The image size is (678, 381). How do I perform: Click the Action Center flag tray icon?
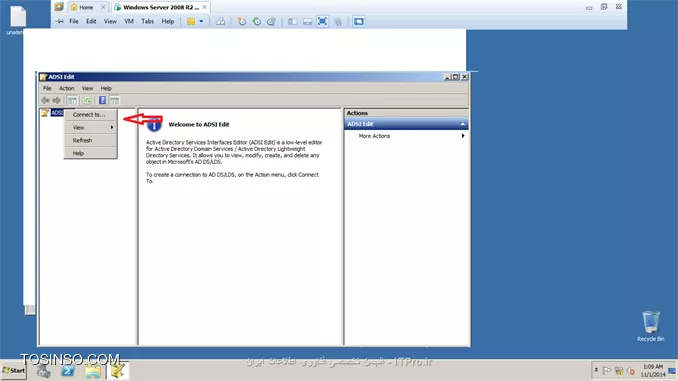[607, 371]
